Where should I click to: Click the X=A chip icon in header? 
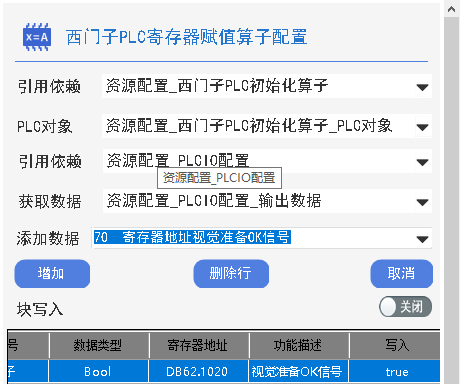coord(37,37)
